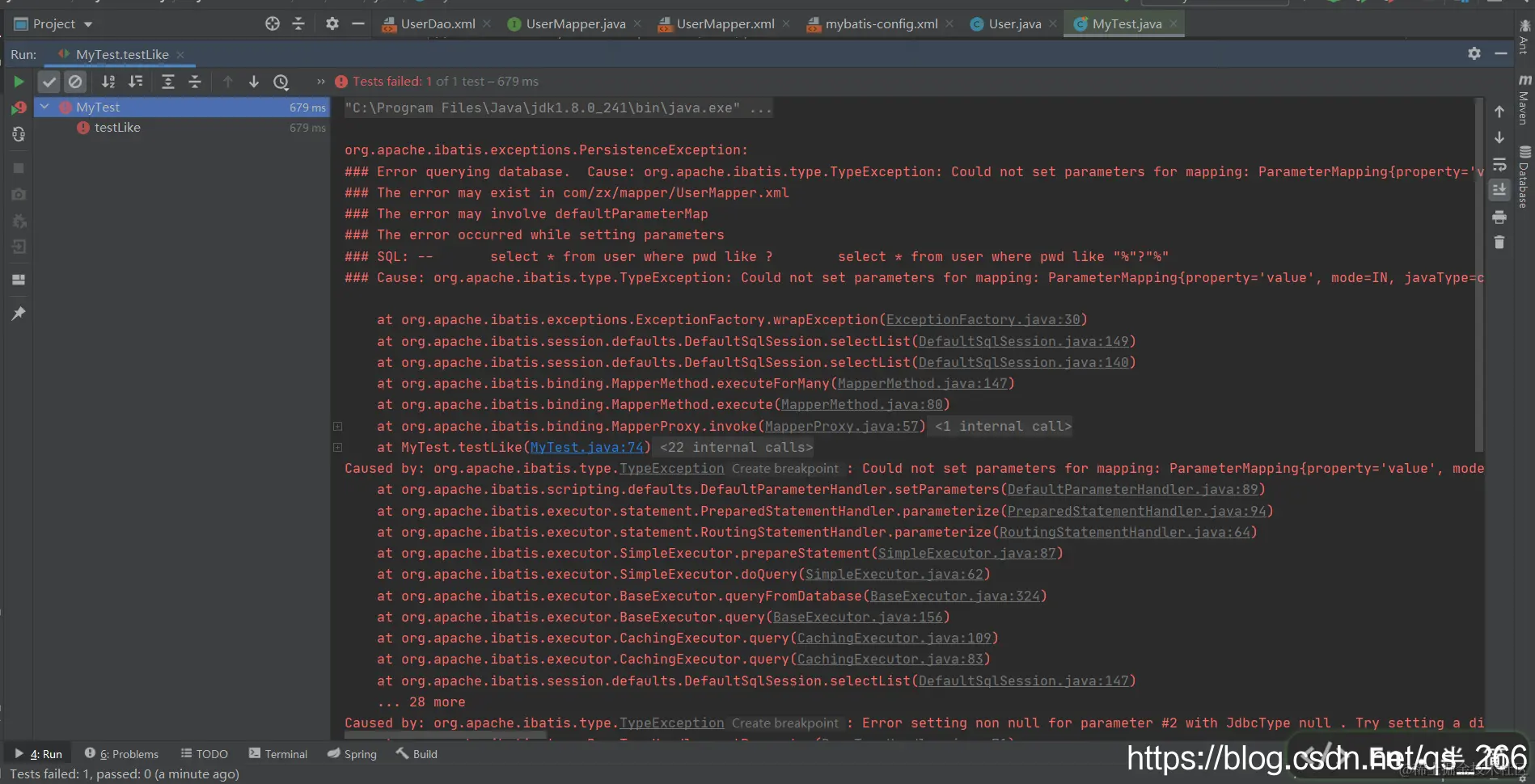This screenshot has width=1535, height=784.
Task: Hide the Project panel
Action: click(358, 24)
